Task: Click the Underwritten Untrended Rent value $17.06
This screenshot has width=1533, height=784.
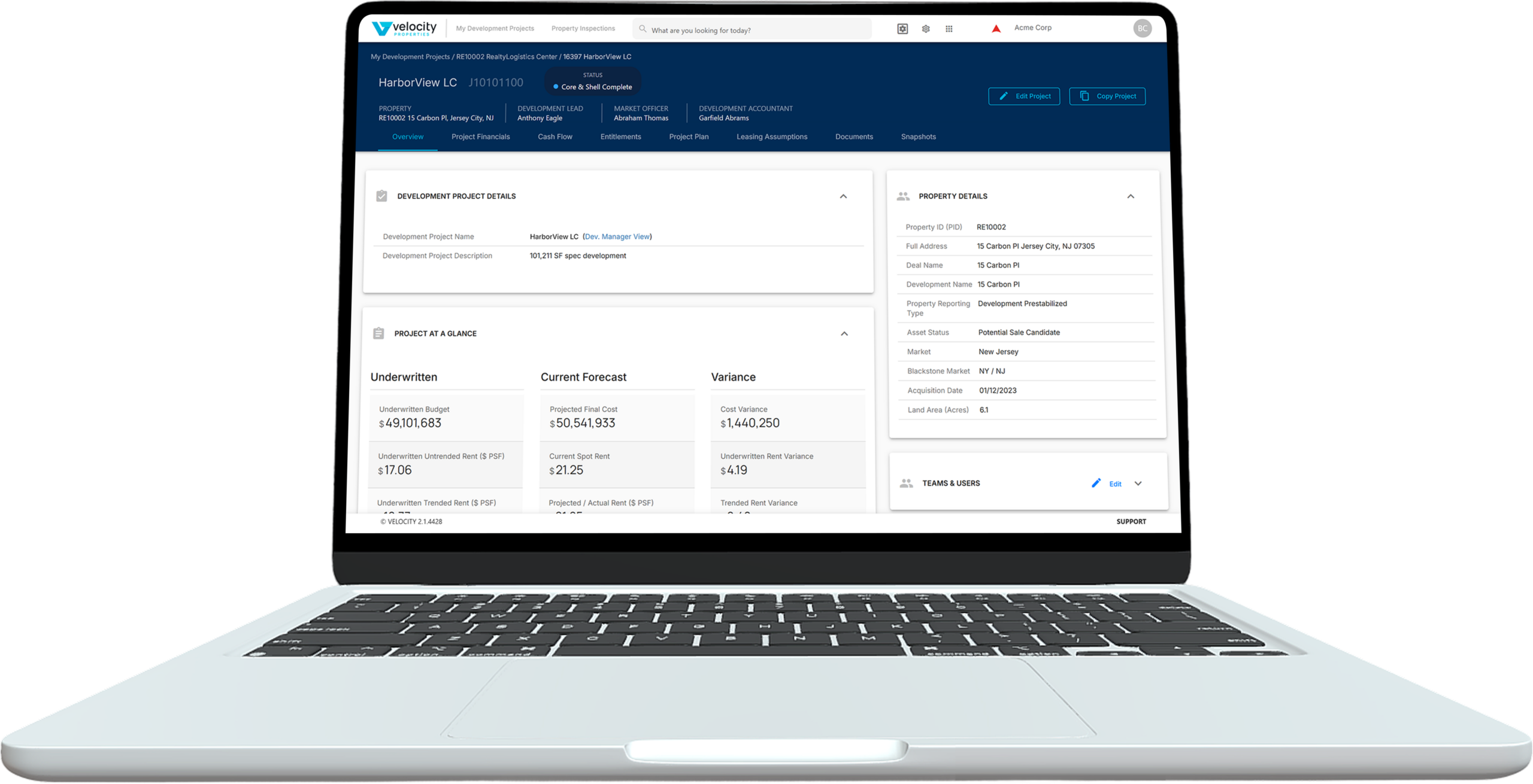Action: tap(395, 470)
